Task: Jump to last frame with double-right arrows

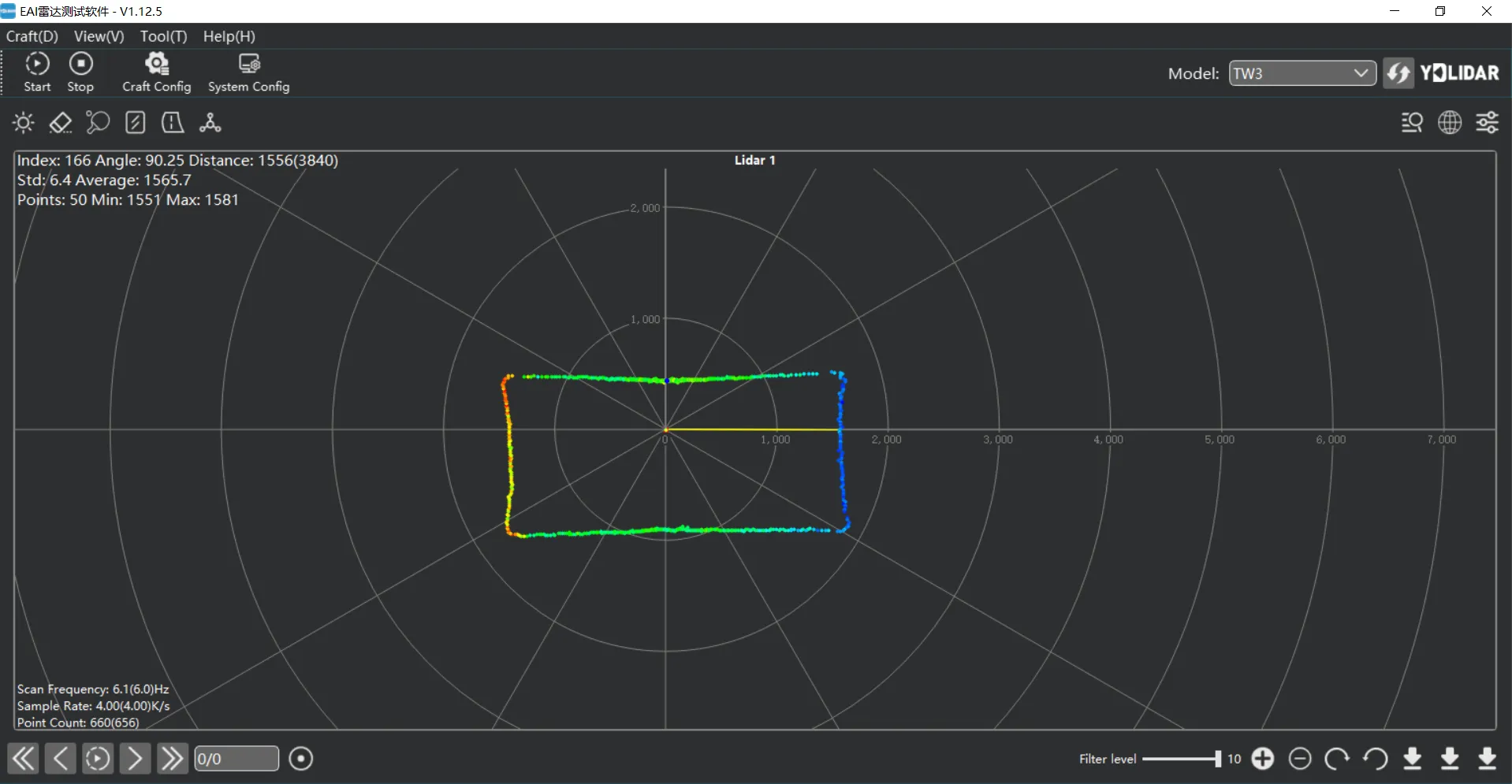Action: click(x=172, y=759)
